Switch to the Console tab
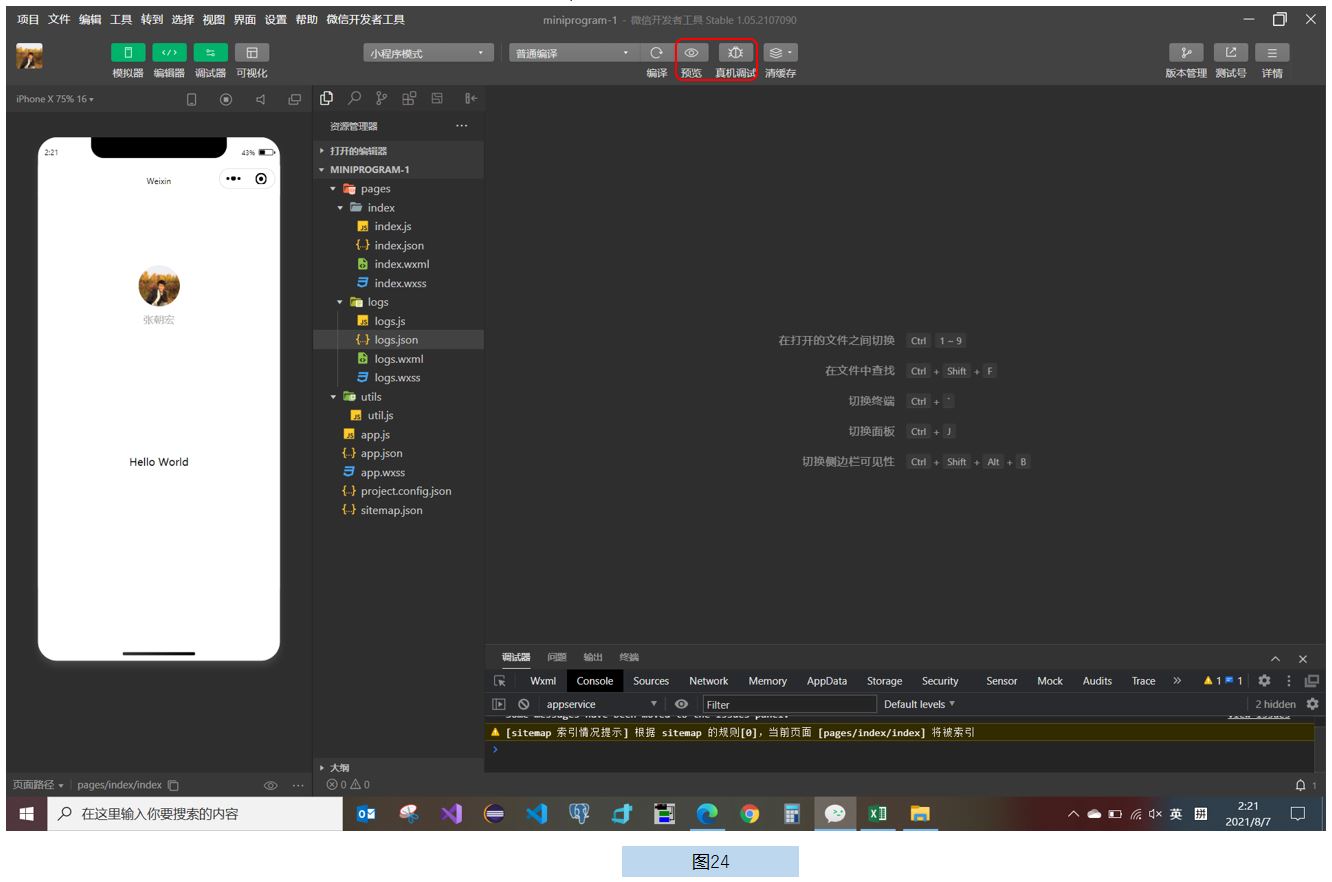Image resolution: width=1332 pixels, height=882 pixels. [x=595, y=681]
